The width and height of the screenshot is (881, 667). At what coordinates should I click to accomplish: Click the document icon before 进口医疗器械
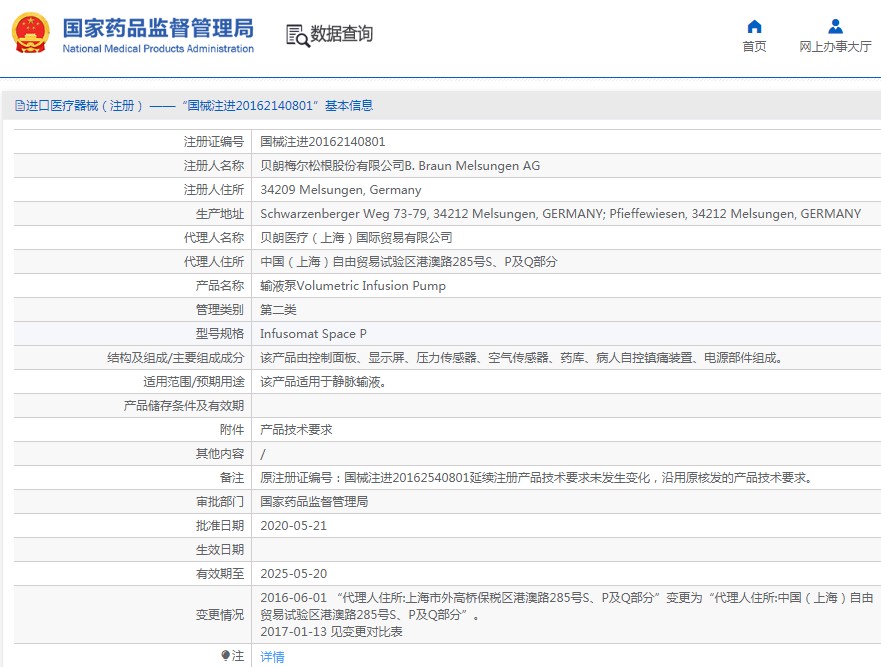click(x=20, y=106)
